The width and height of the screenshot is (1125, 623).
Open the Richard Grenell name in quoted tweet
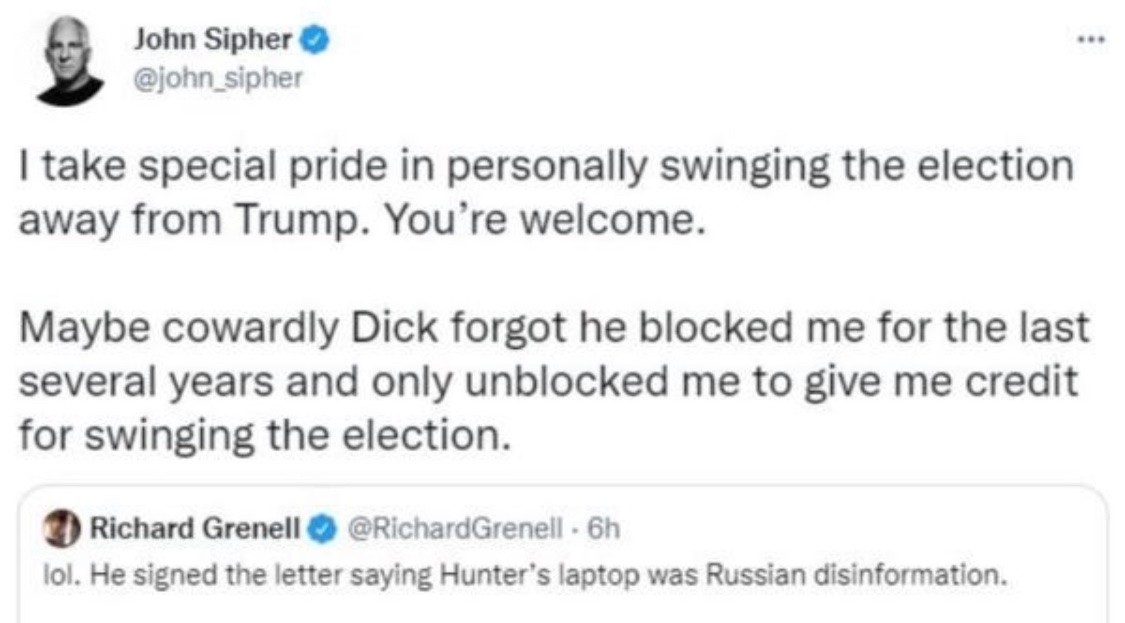(x=195, y=530)
